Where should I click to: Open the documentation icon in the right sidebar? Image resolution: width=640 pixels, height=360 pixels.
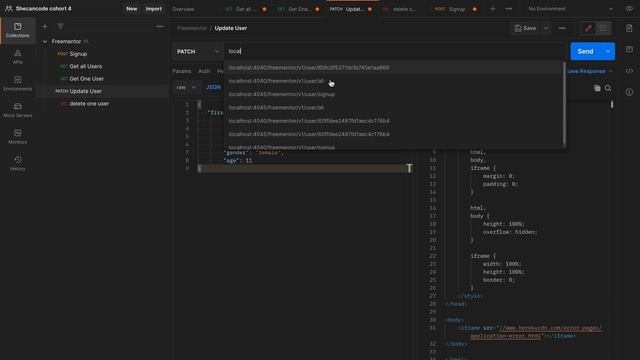point(629,28)
